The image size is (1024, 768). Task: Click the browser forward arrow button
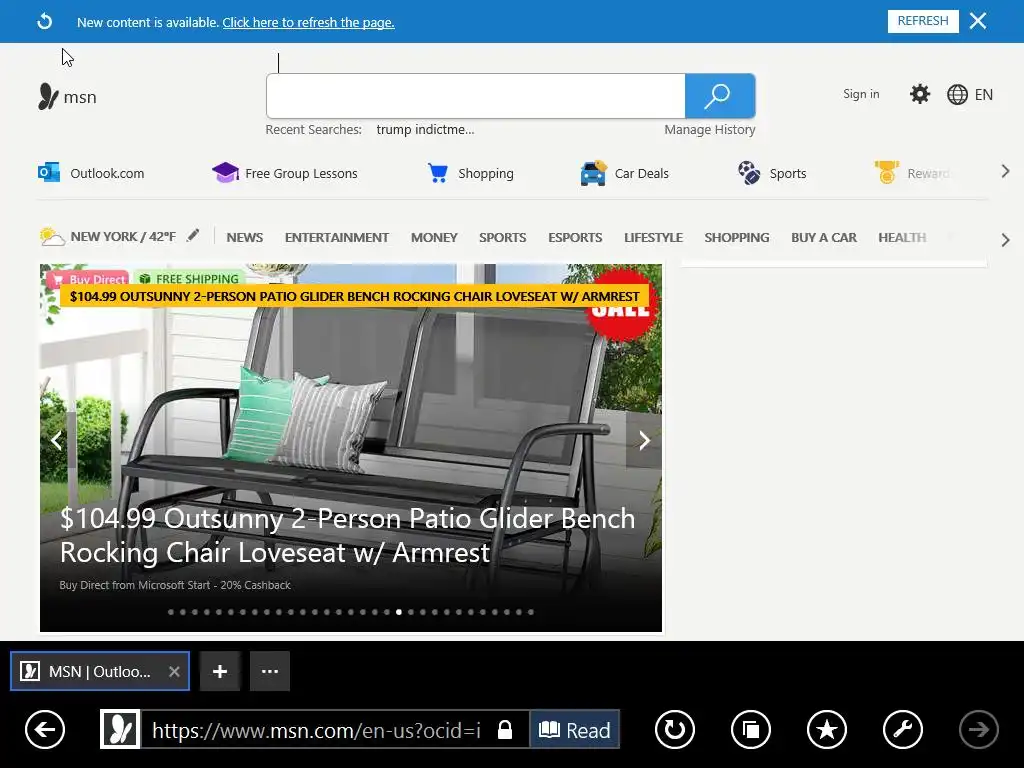[978, 729]
